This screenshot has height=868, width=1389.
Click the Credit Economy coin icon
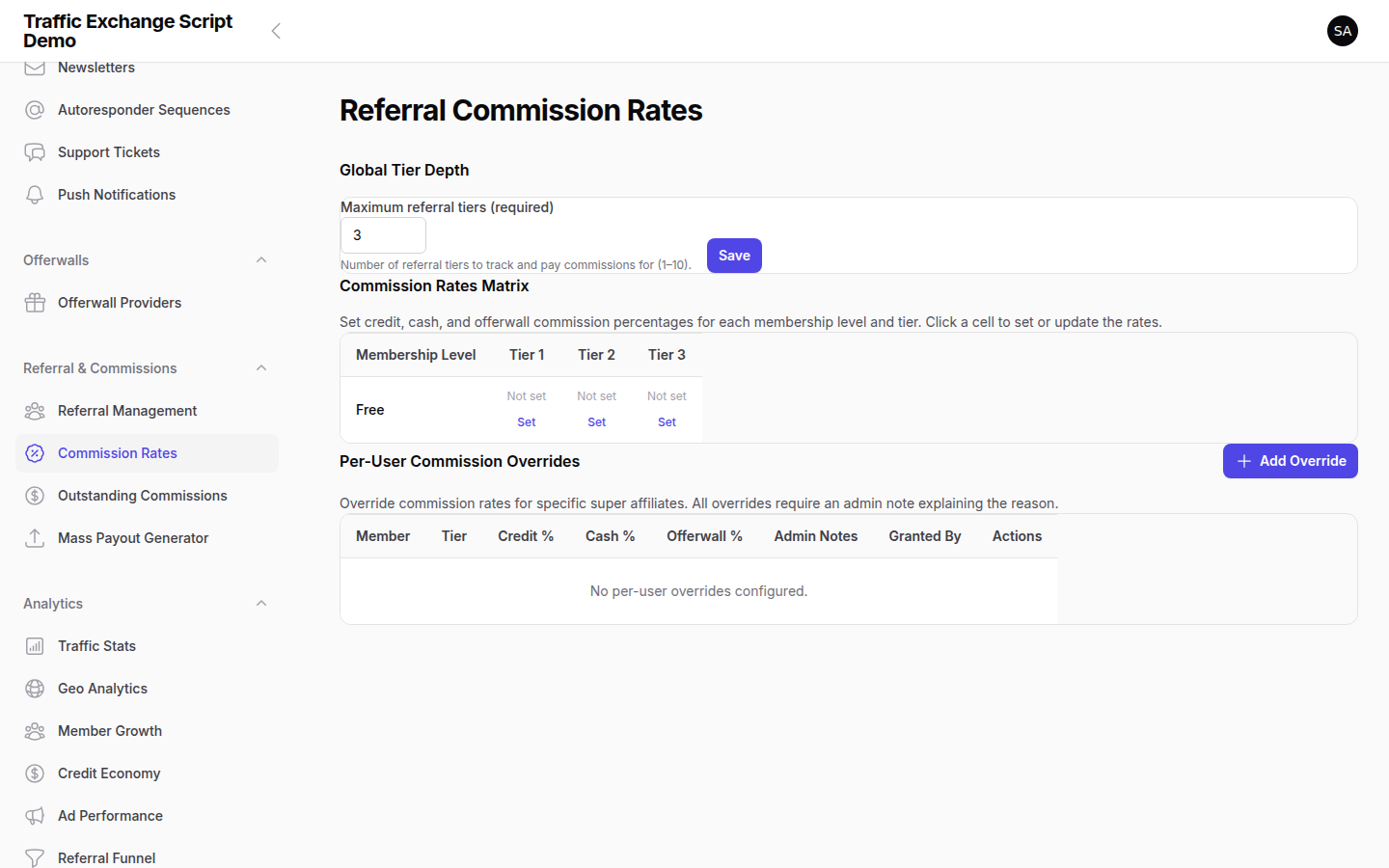click(35, 773)
